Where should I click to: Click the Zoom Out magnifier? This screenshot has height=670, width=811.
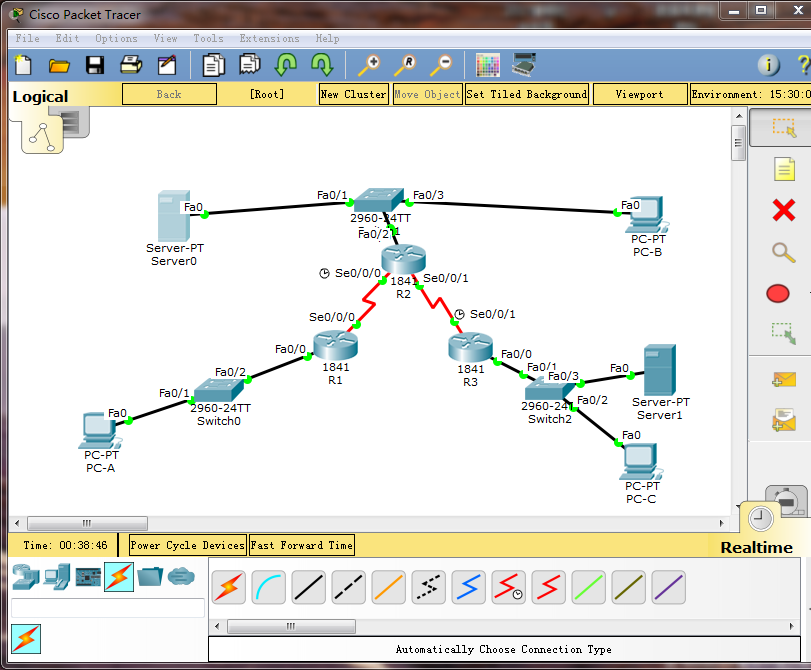tap(441, 66)
